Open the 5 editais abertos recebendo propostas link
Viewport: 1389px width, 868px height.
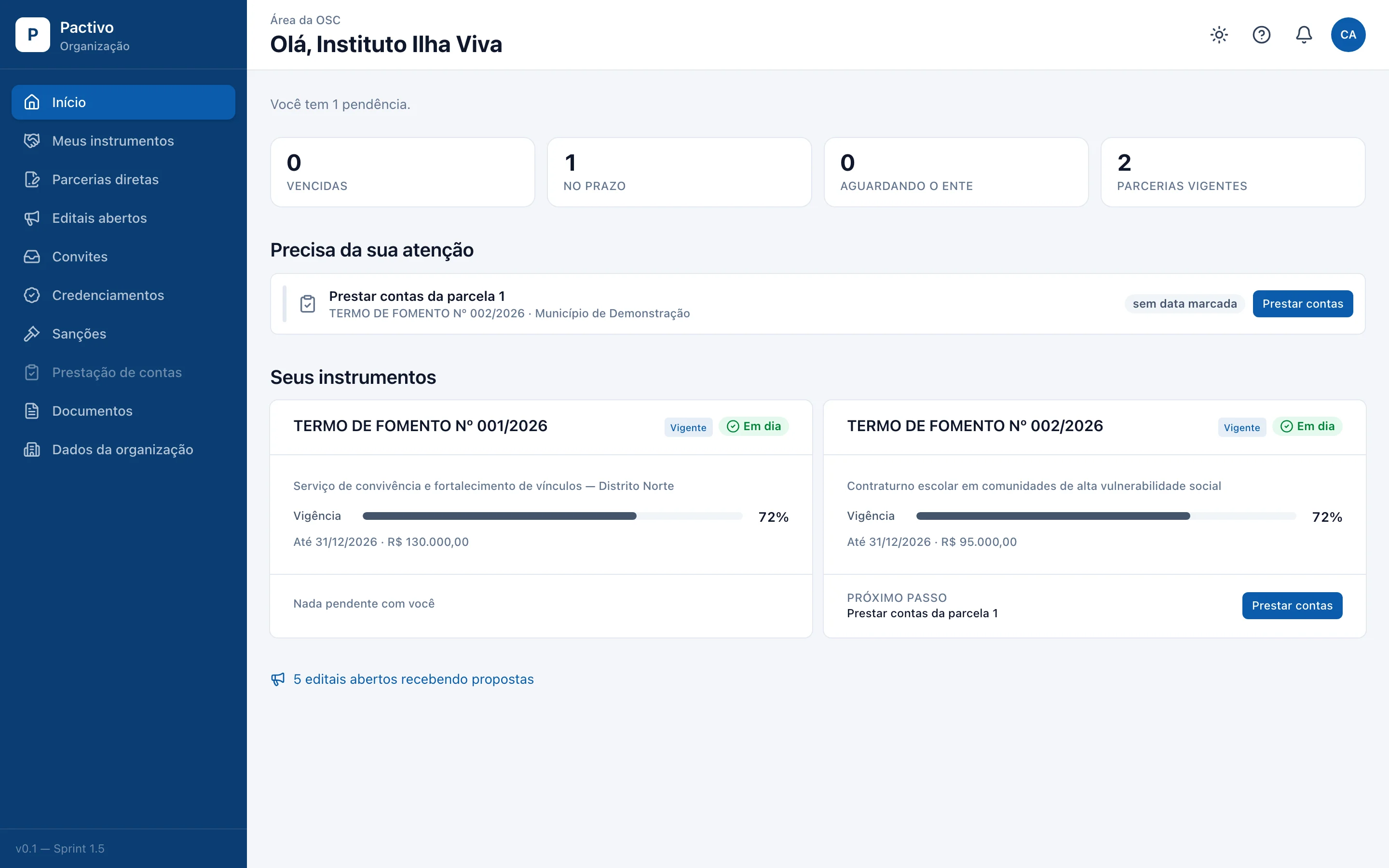413,679
